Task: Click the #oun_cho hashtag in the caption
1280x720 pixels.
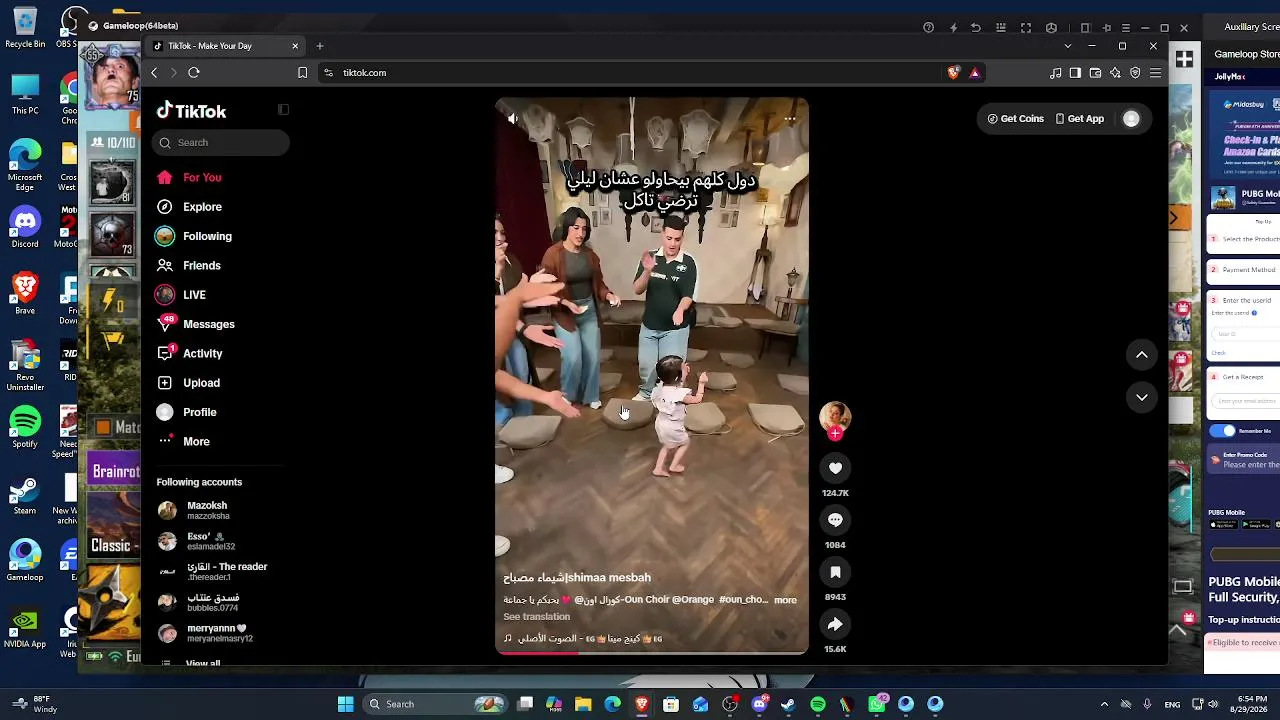Action: pos(743,600)
